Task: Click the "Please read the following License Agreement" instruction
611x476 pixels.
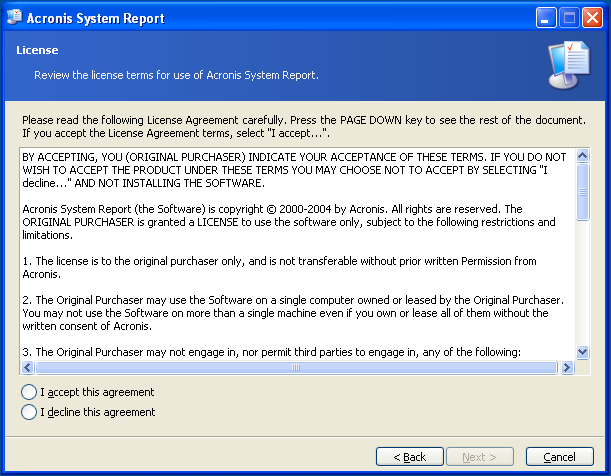Action: click(304, 127)
